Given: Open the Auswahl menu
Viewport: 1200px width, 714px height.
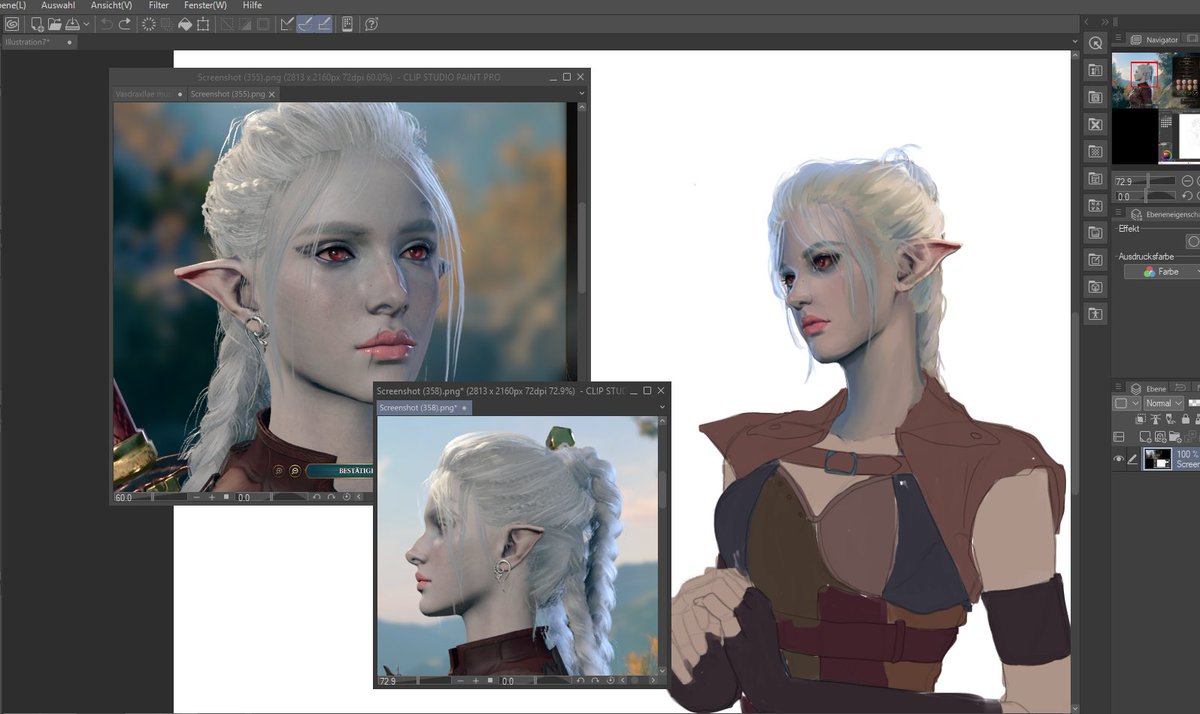Looking at the screenshot, I should pyautogui.click(x=58, y=5).
